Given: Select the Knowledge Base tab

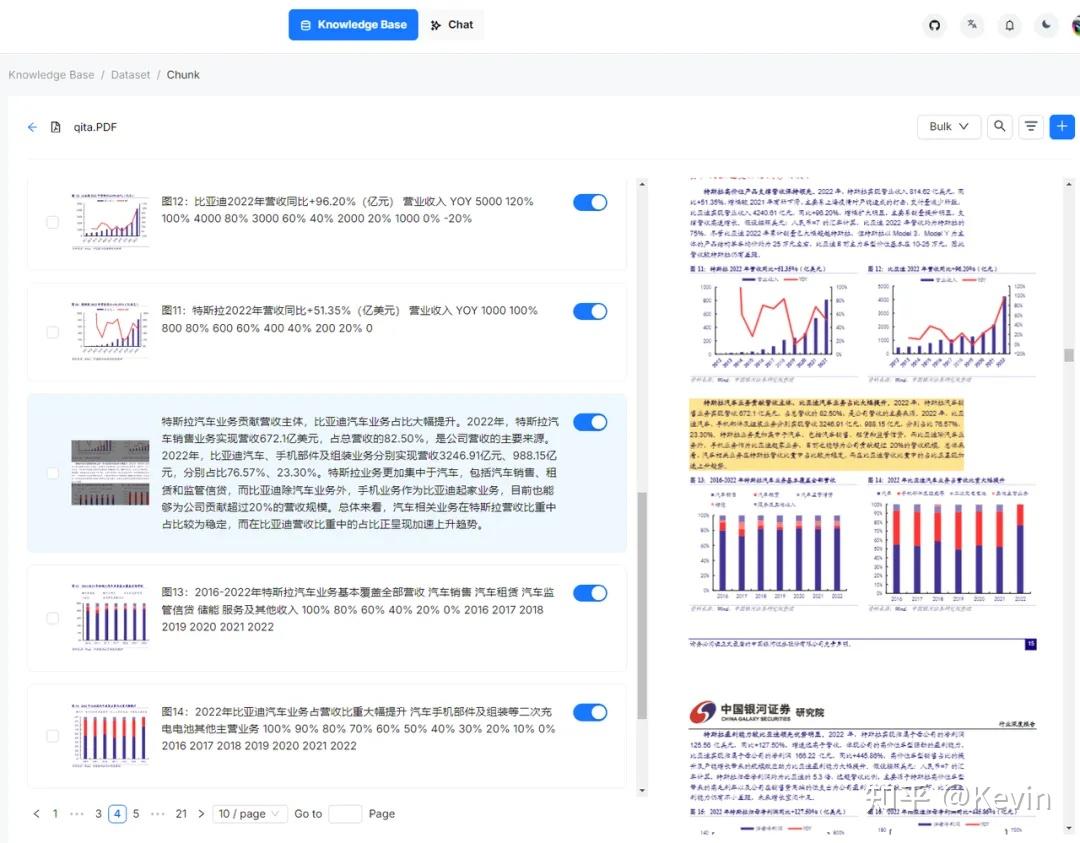Looking at the screenshot, I should pos(353,24).
